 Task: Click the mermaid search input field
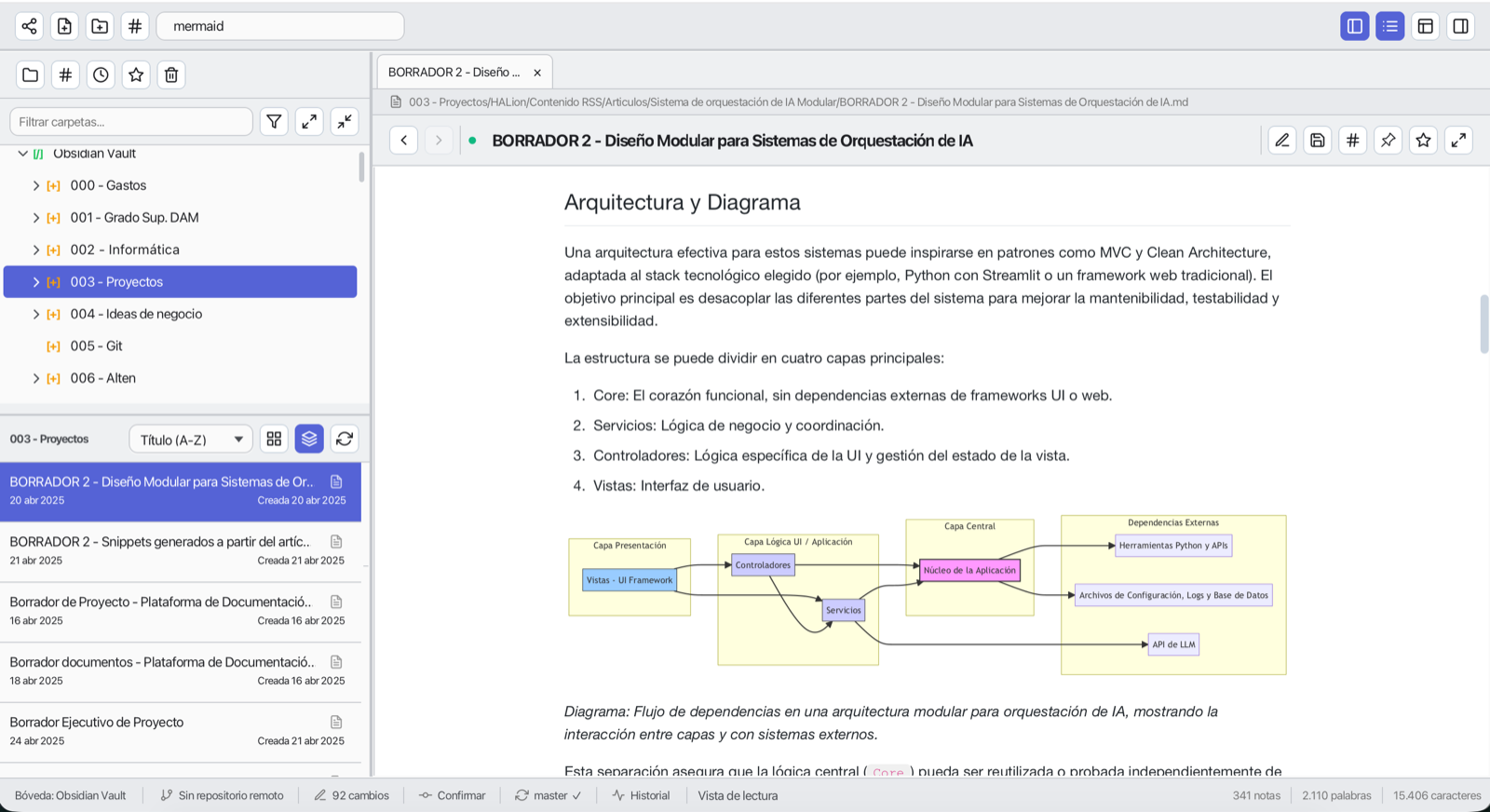[280, 26]
